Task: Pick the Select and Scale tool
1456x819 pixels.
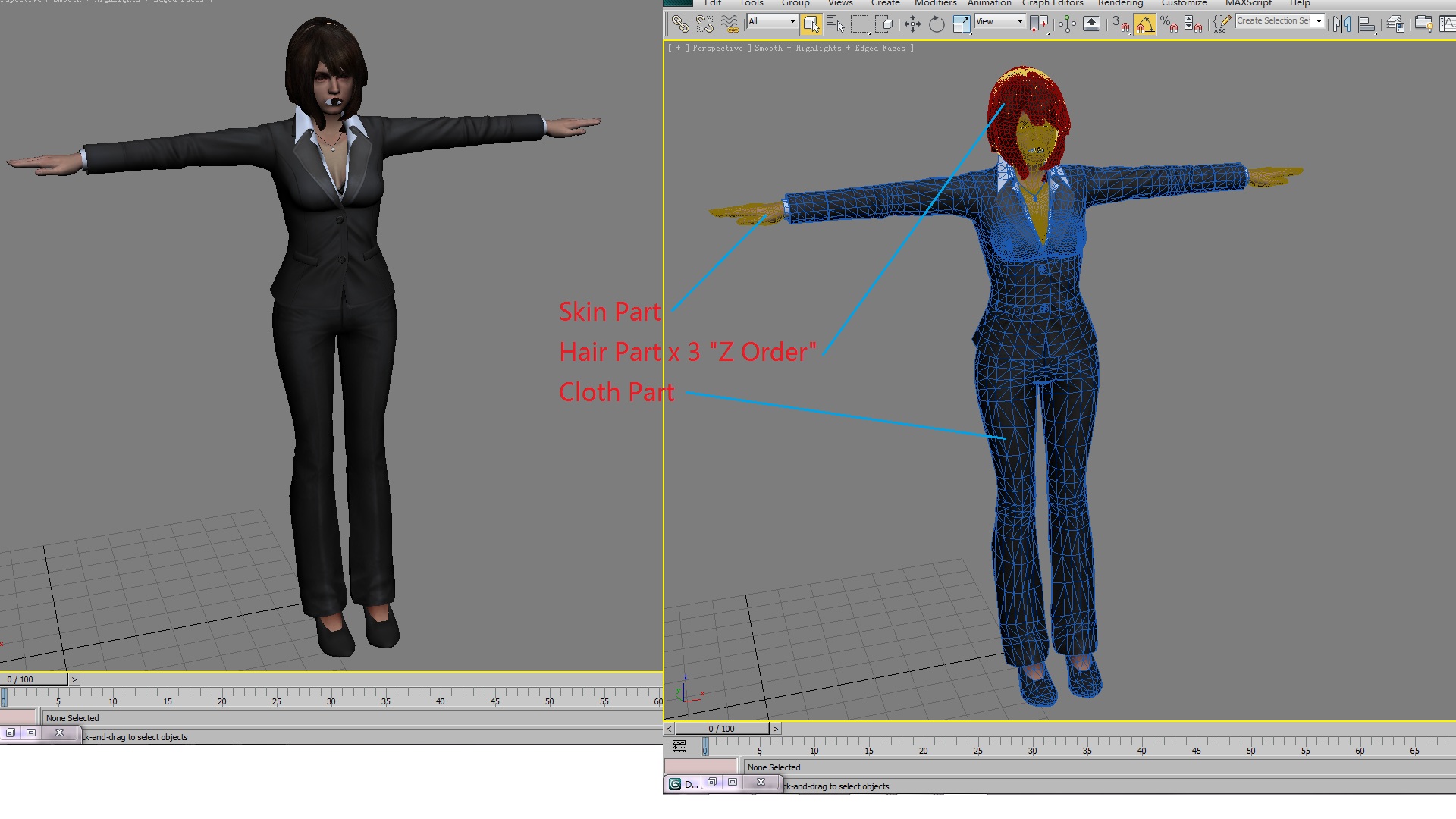Action: click(961, 24)
